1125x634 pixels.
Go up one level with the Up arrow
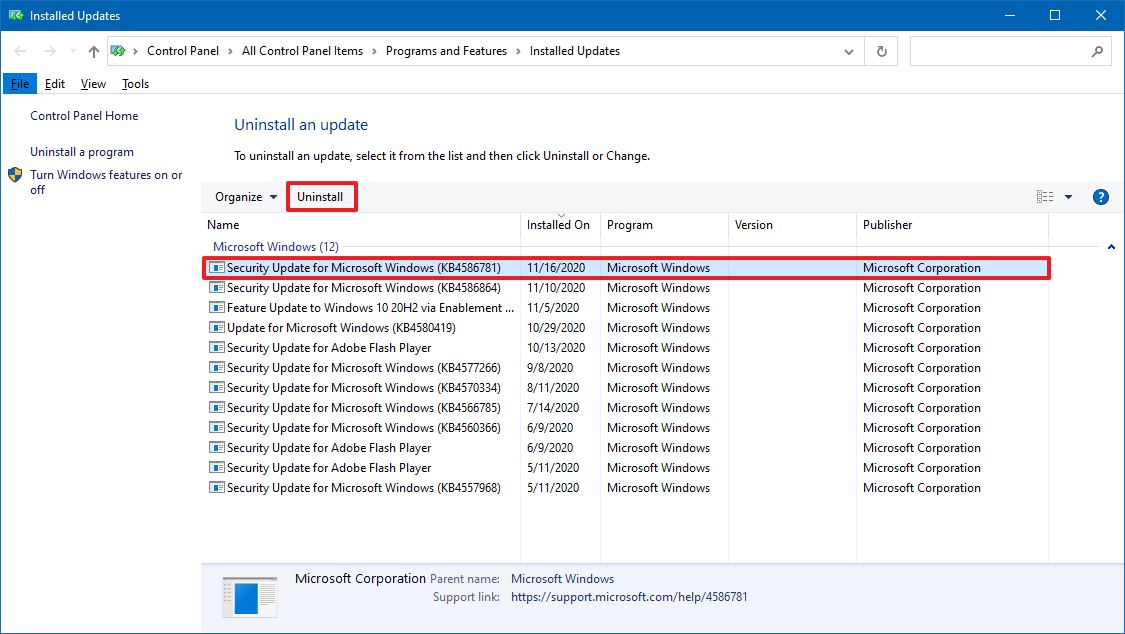[94, 51]
